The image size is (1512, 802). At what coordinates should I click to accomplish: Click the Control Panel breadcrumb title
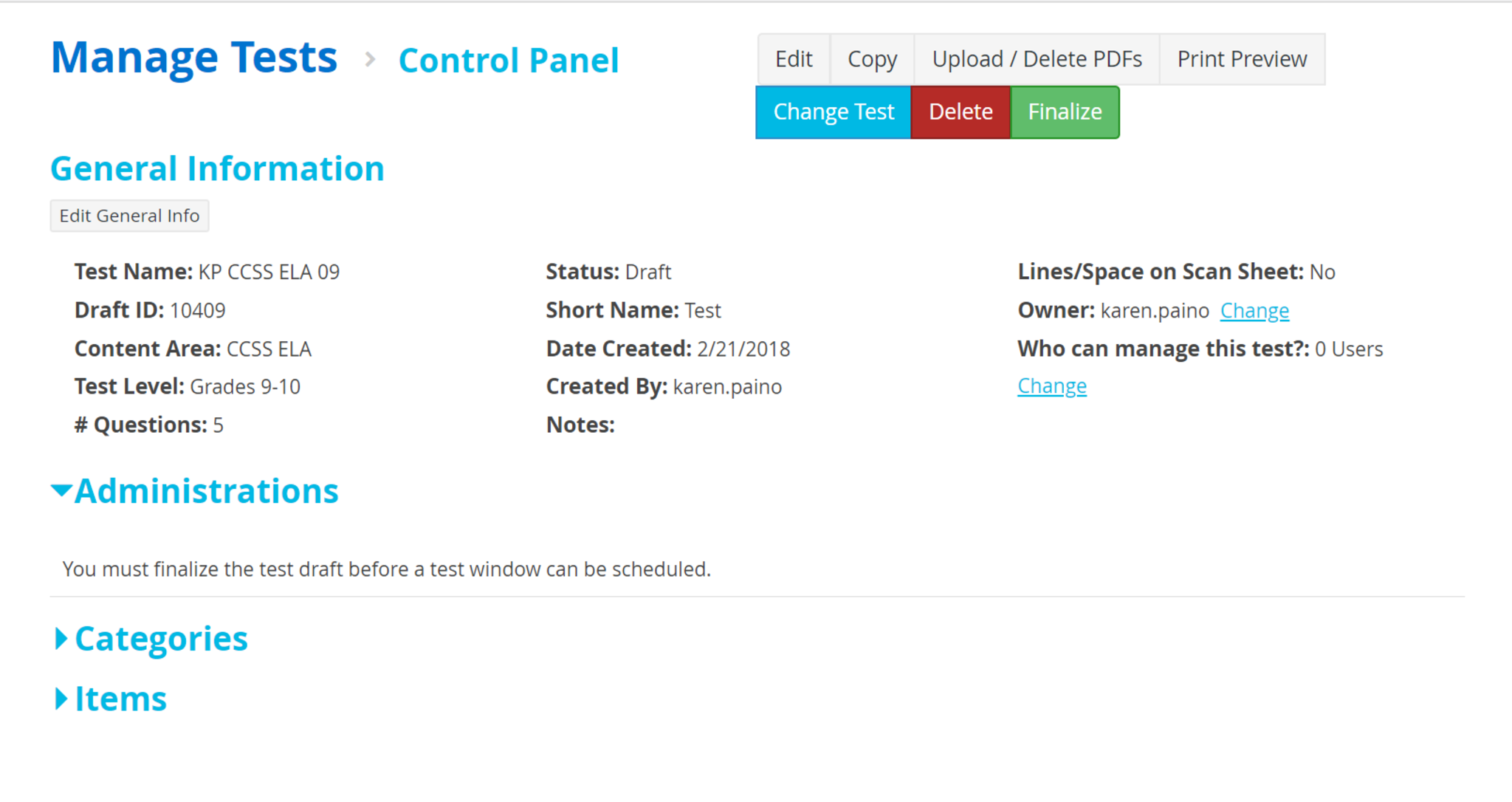coord(509,61)
